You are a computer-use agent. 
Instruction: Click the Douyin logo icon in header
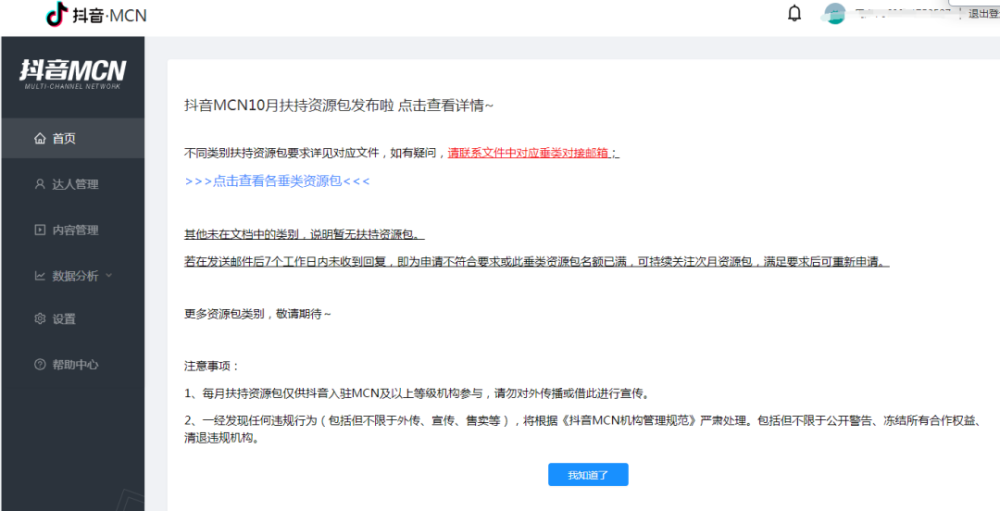(57, 14)
